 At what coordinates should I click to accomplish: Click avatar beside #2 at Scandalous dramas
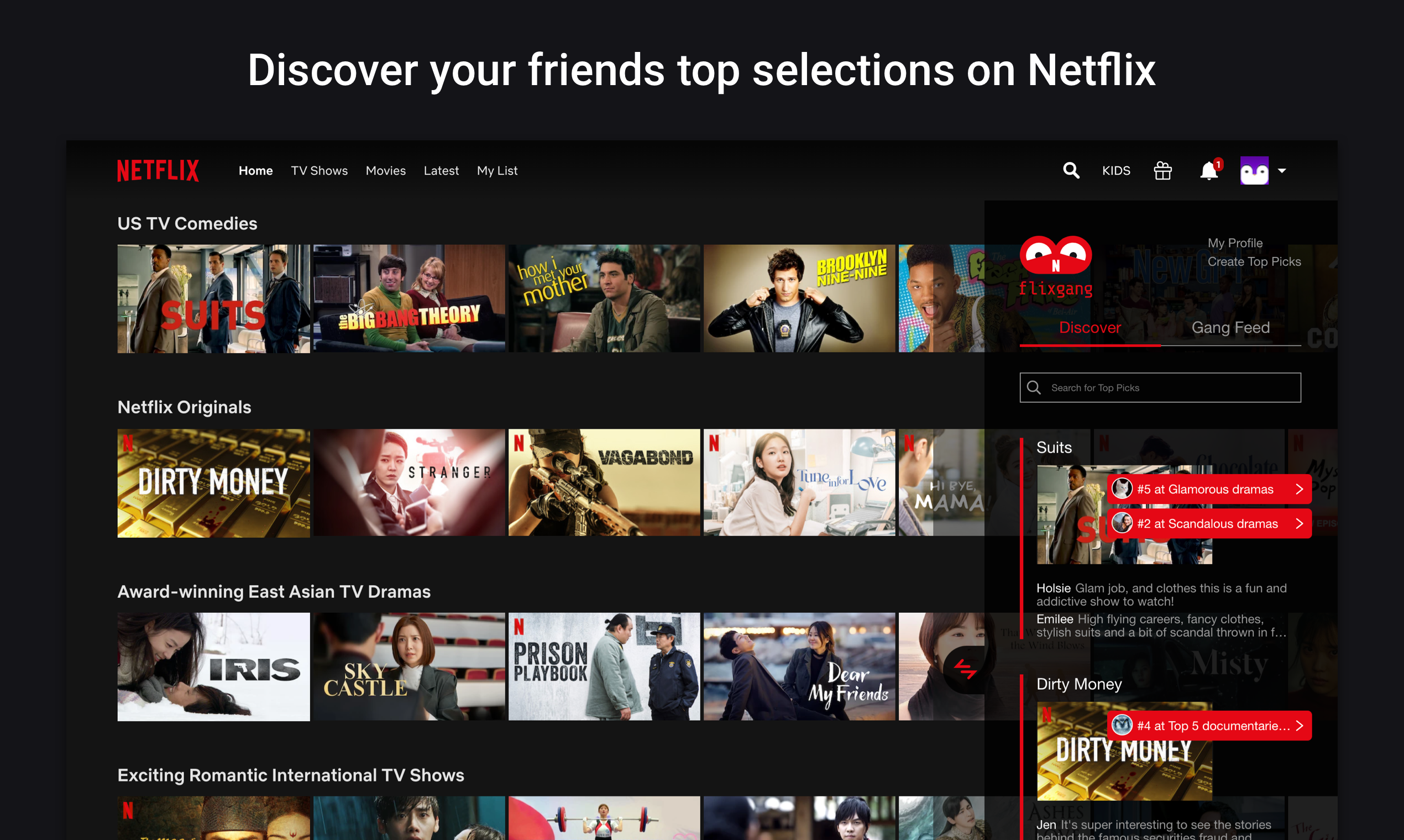[1122, 523]
